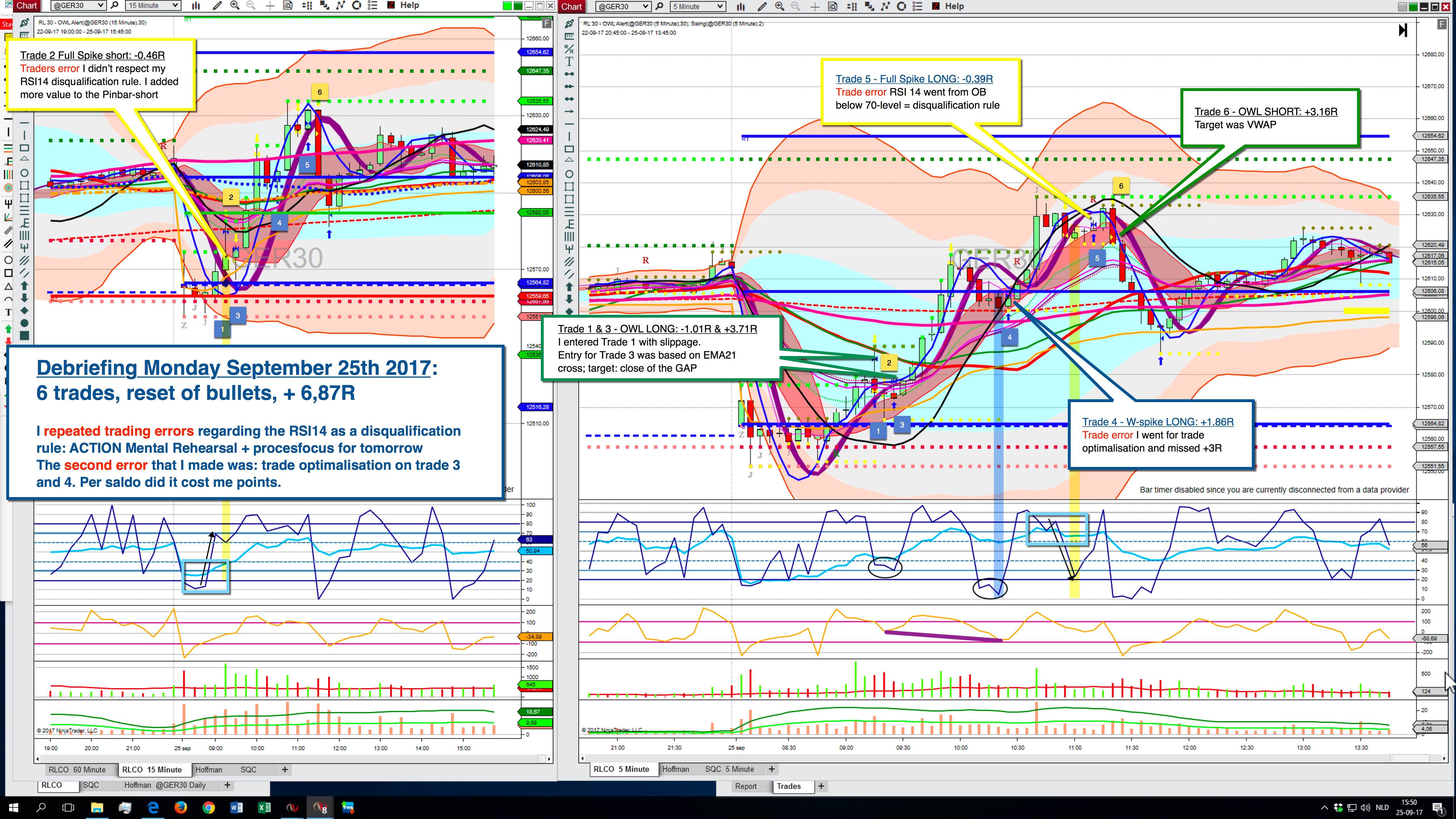Open the Help menu in left chart

click(410, 6)
